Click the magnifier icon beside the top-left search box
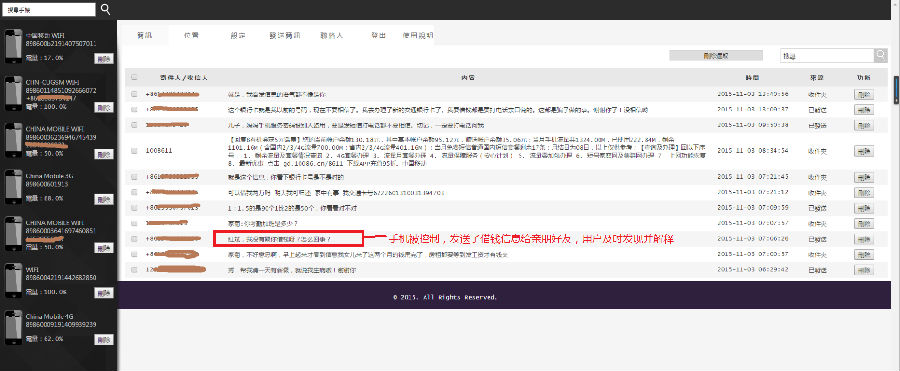 coord(106,9)
